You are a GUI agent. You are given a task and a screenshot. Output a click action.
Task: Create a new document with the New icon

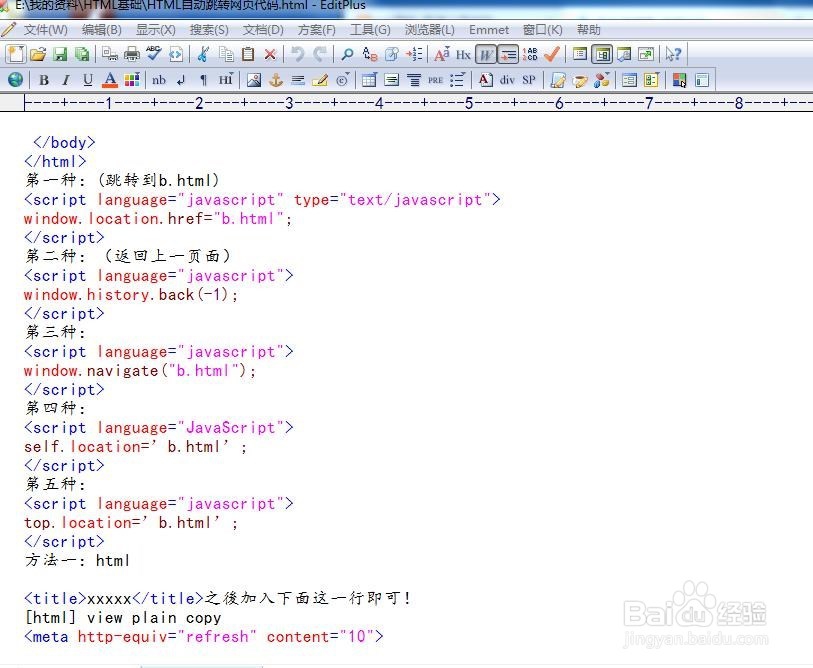[16, 54]
